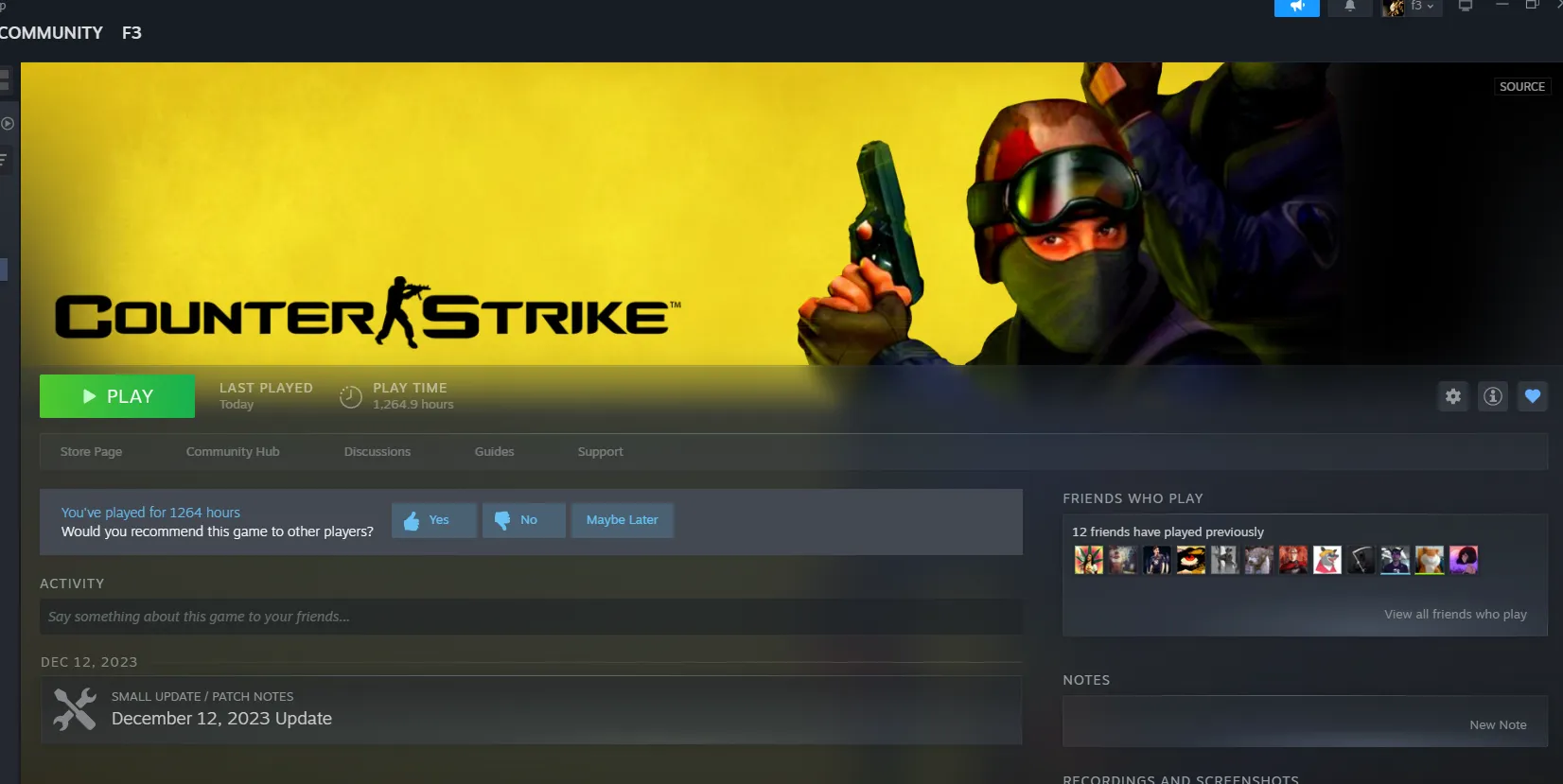Click the 'LAST PLAYED' Today value

[x=237, y=405]
